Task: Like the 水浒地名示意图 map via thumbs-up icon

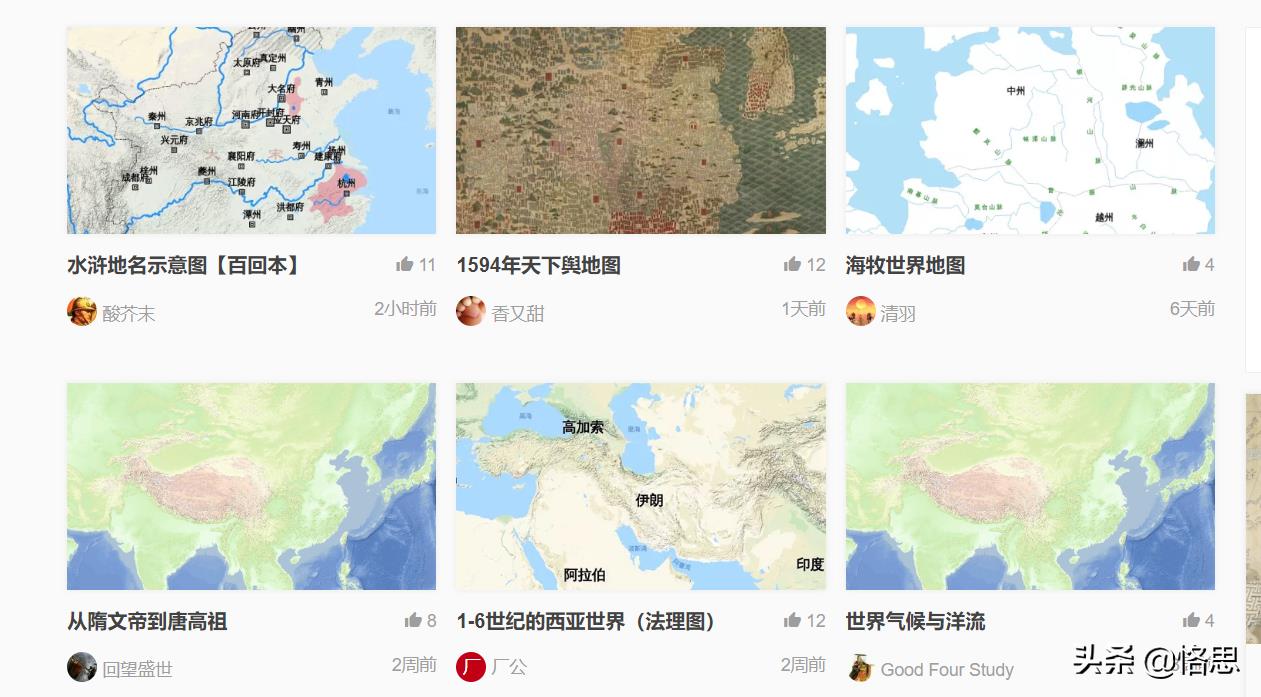Action: click(x=404, y=264)
